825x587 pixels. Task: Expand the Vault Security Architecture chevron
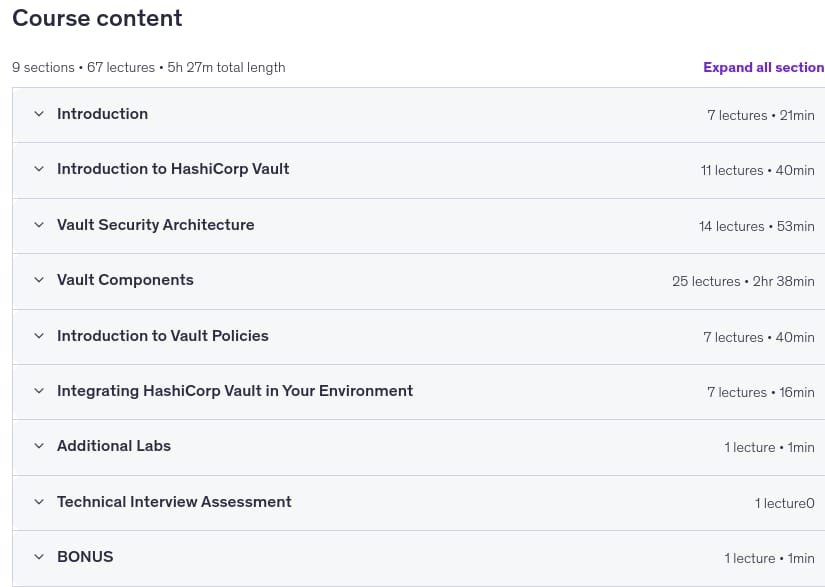tap(39, 225)
